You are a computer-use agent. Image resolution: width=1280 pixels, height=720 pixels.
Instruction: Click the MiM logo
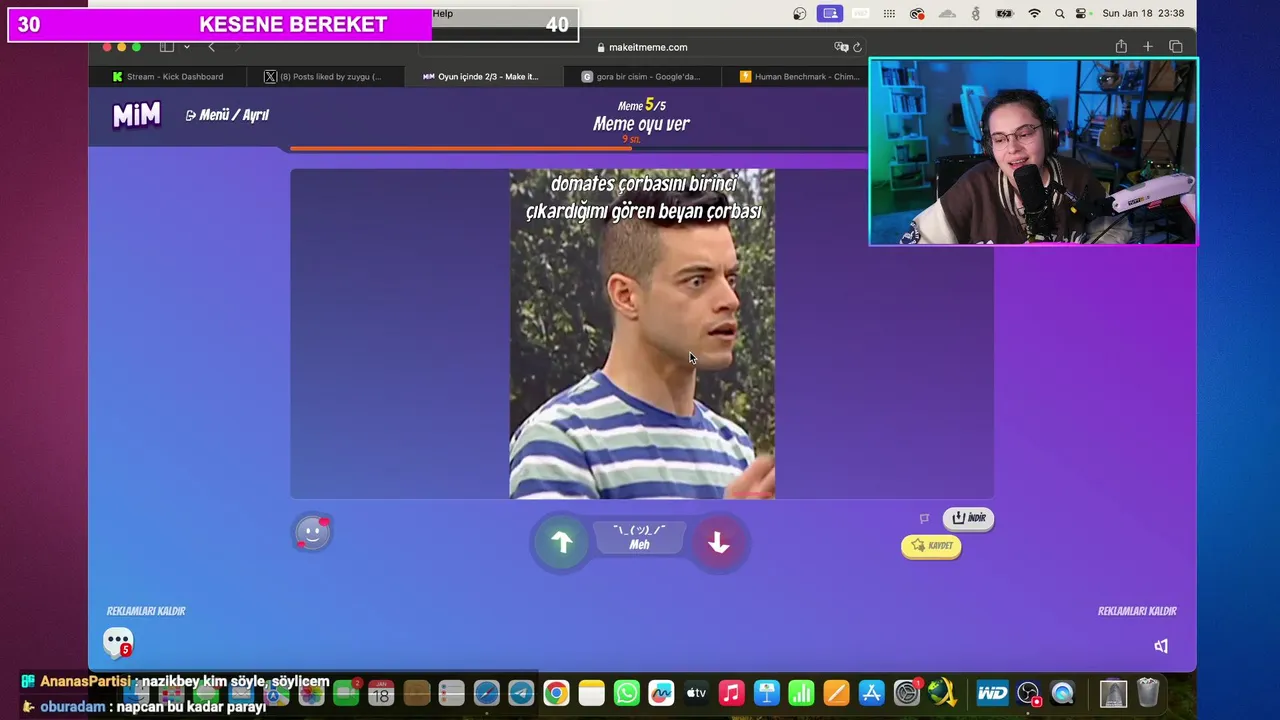pos(136,115)
